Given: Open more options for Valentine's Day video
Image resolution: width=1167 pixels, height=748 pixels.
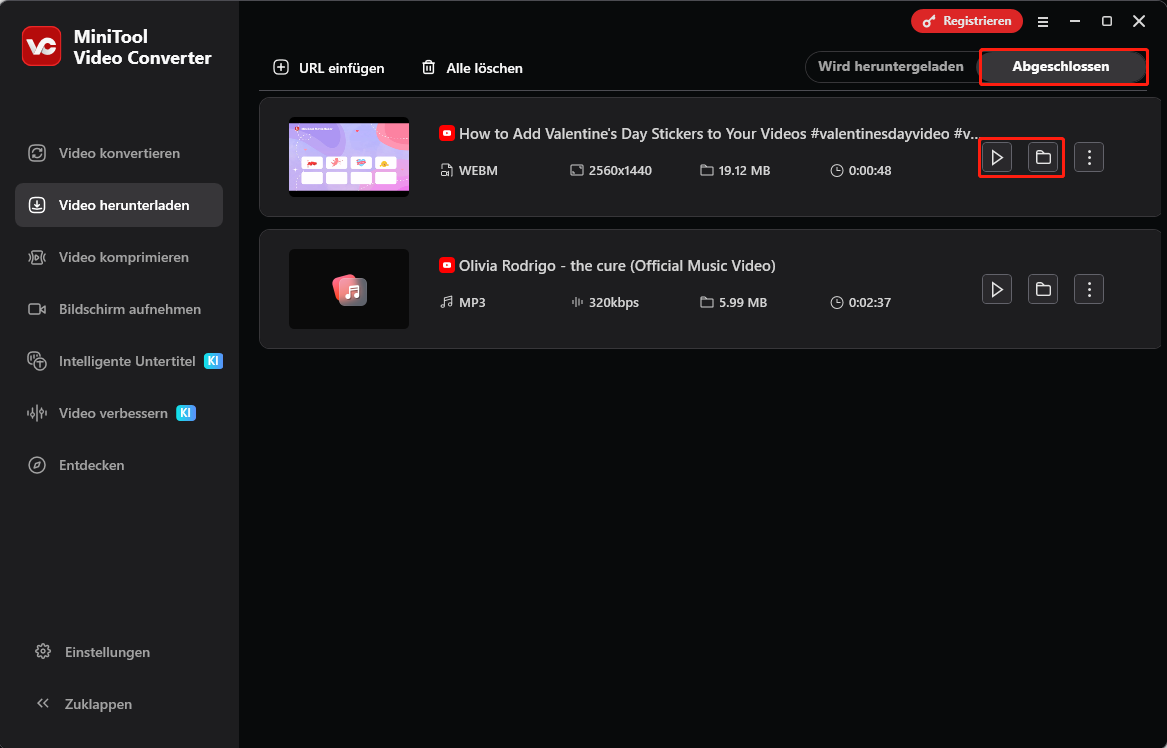Looking at the screenshot, I should (1089, 157).
